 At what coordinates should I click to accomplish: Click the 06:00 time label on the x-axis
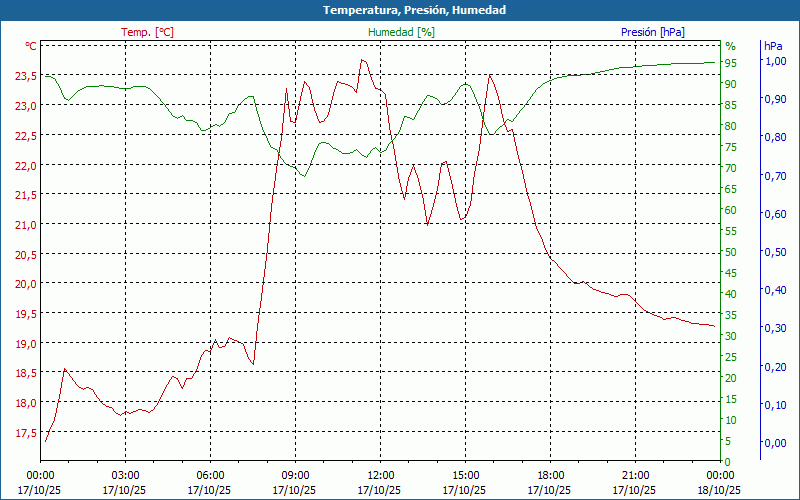[210, 475]
